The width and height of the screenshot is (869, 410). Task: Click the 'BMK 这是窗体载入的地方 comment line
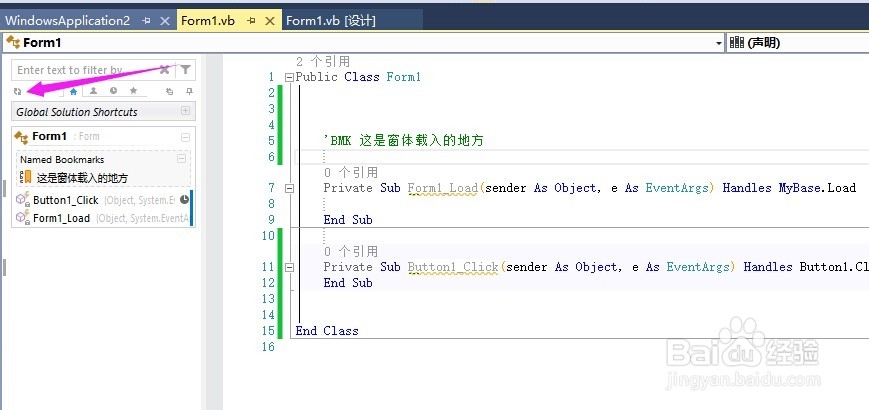pyautogui.click(x=403, y=140)
